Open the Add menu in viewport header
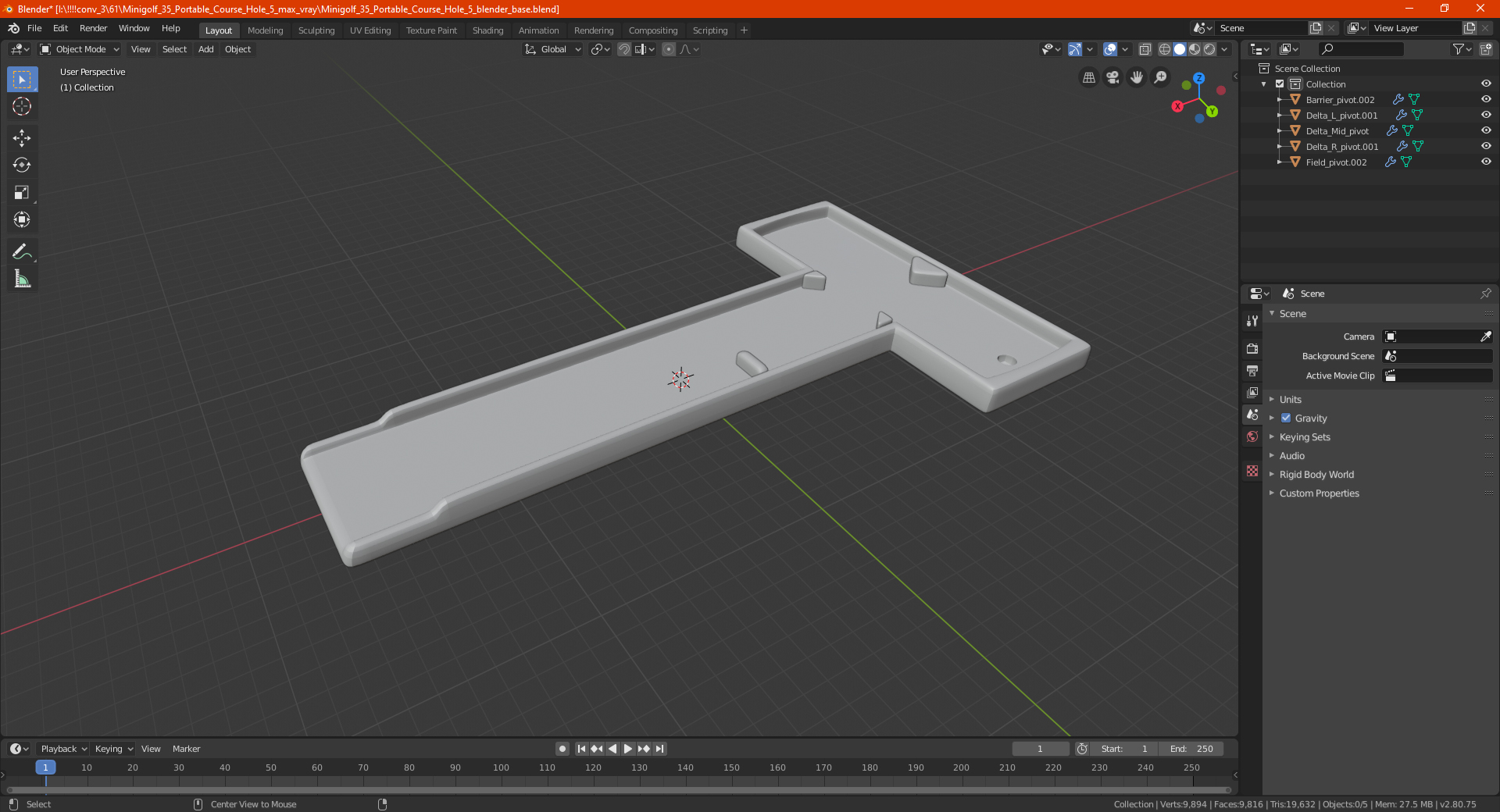 point(206,49)
